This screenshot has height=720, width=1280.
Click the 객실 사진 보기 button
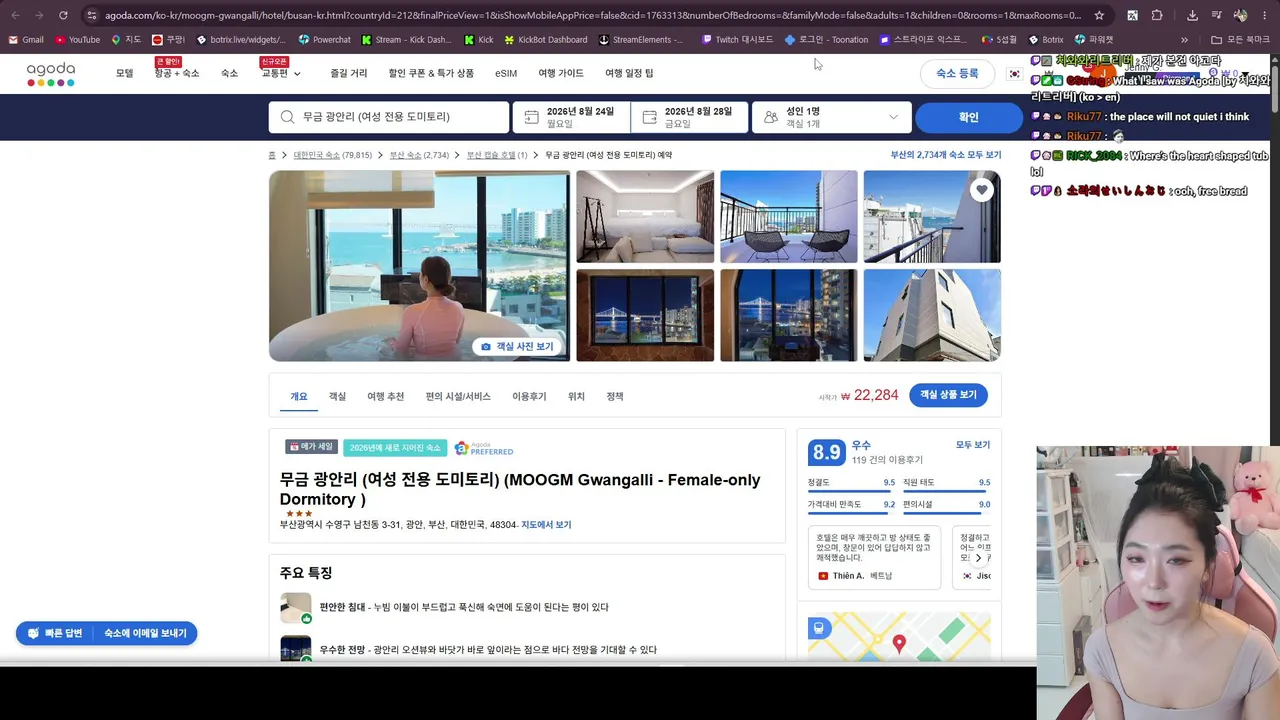point(517,346)
